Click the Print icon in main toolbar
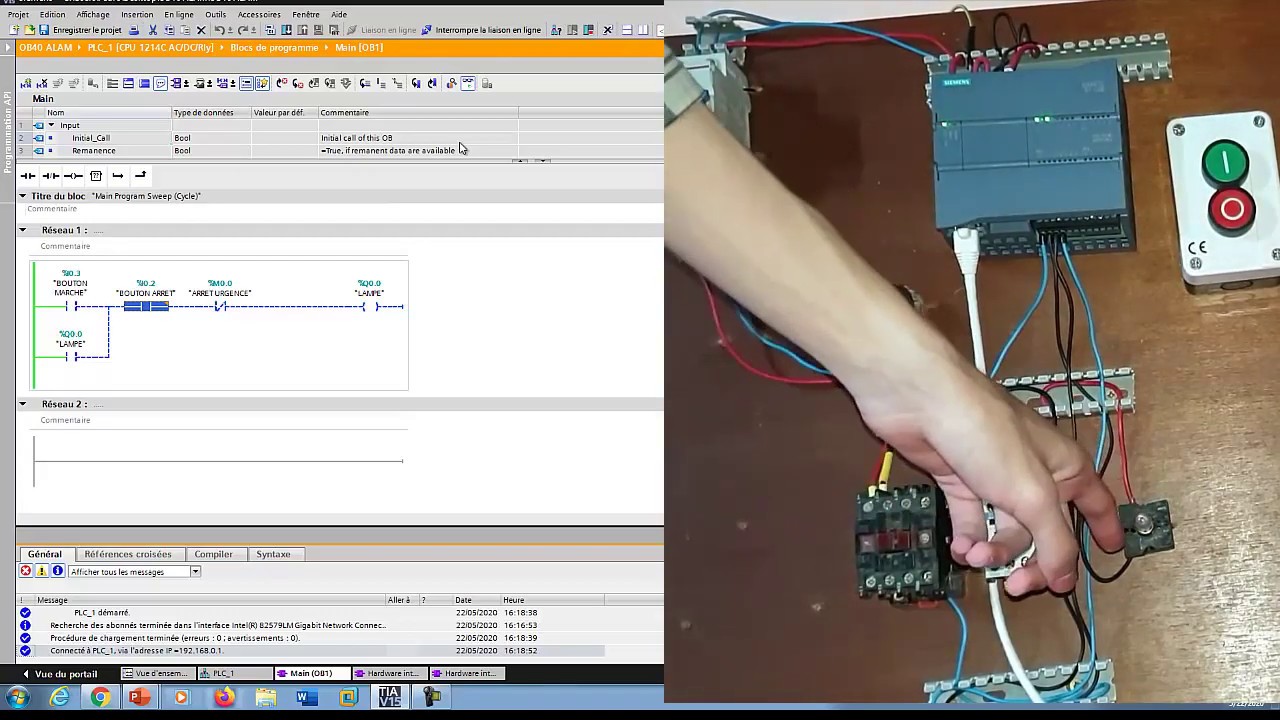Screen dimensions: 1280x720 coord(134,30)
